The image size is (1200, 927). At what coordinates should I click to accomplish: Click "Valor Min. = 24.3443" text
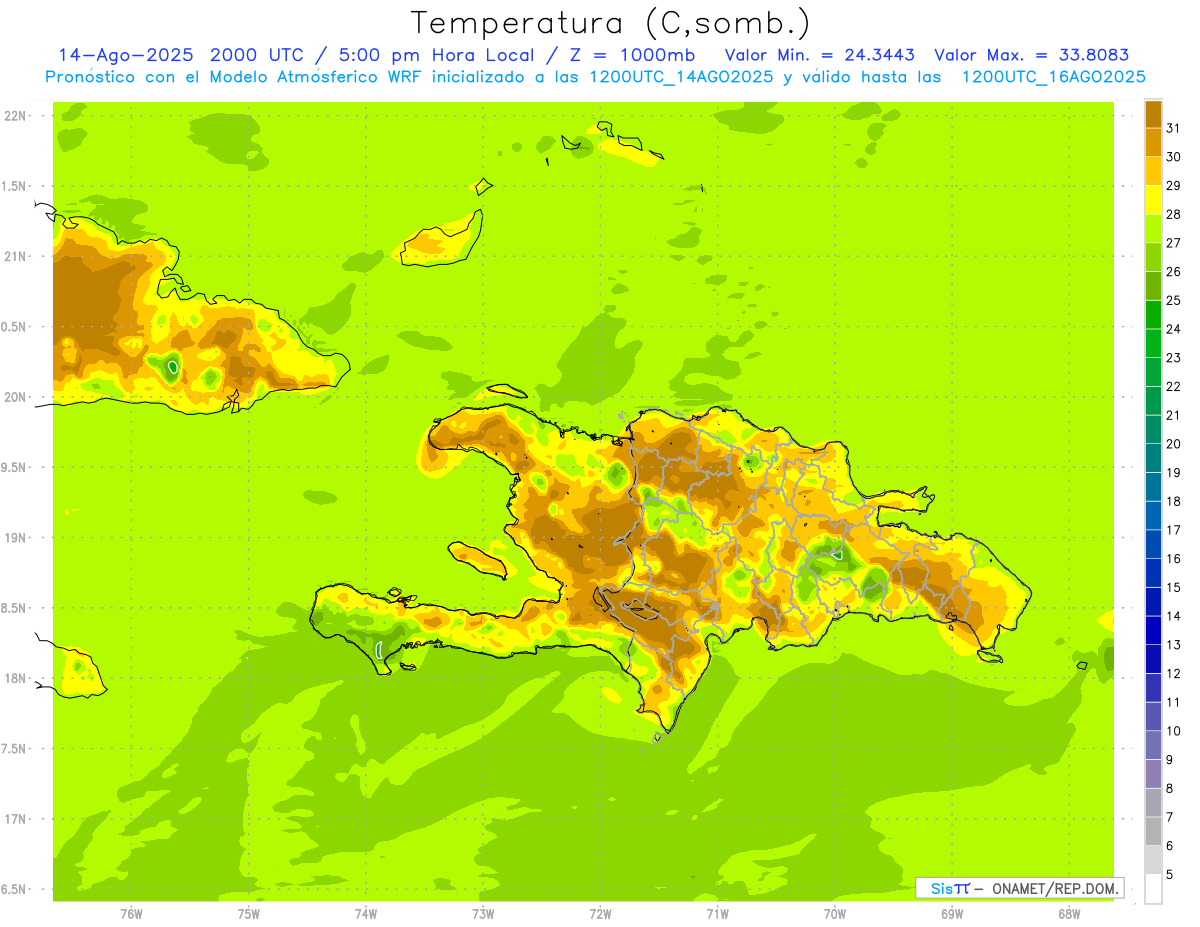coord(819,55)
